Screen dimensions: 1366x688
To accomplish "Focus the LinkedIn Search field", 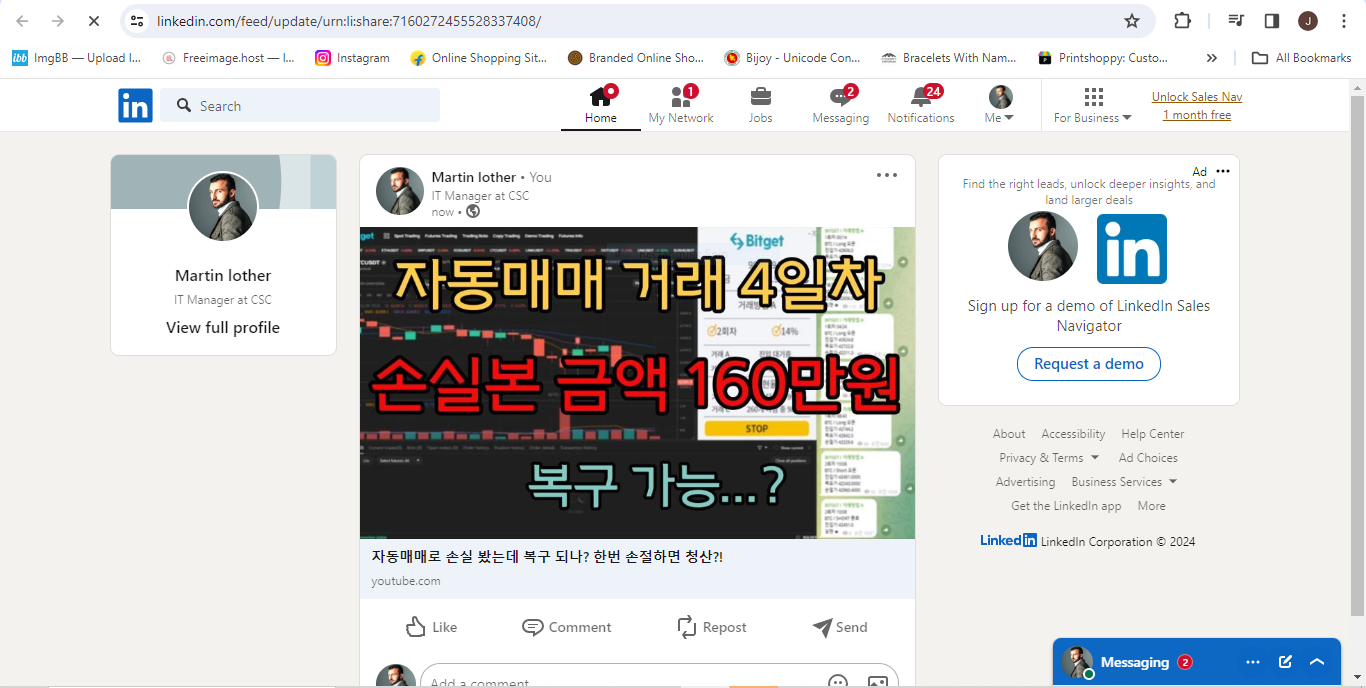I will (300, 105).
